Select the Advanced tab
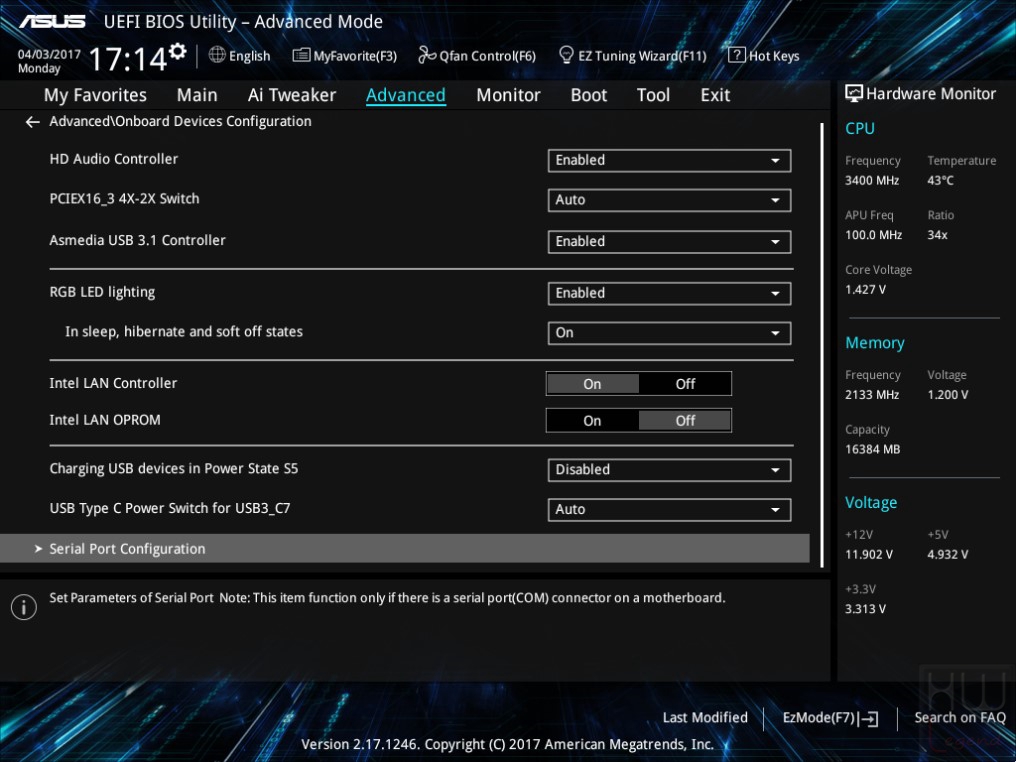 click(406, 95)
